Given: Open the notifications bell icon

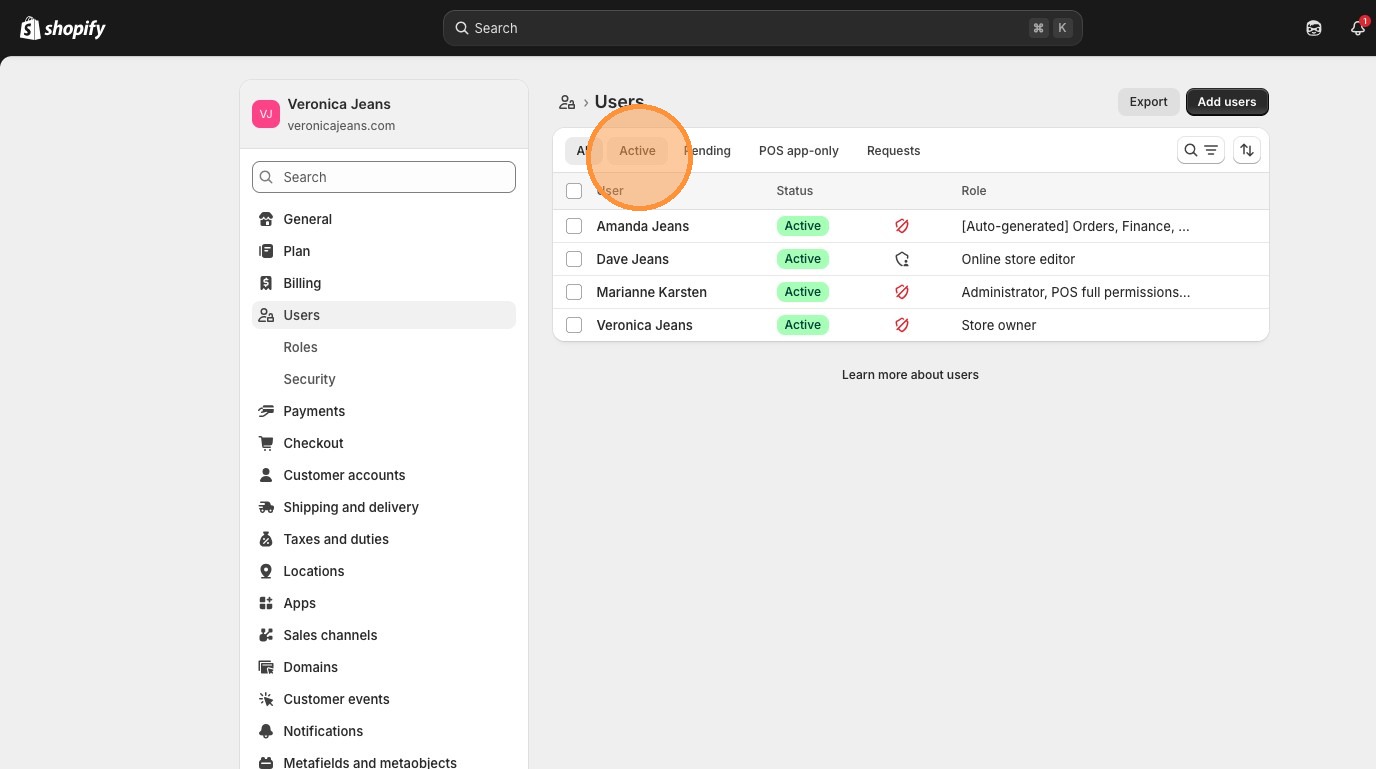Looking at the screenshot, I should pos(1357,28).
